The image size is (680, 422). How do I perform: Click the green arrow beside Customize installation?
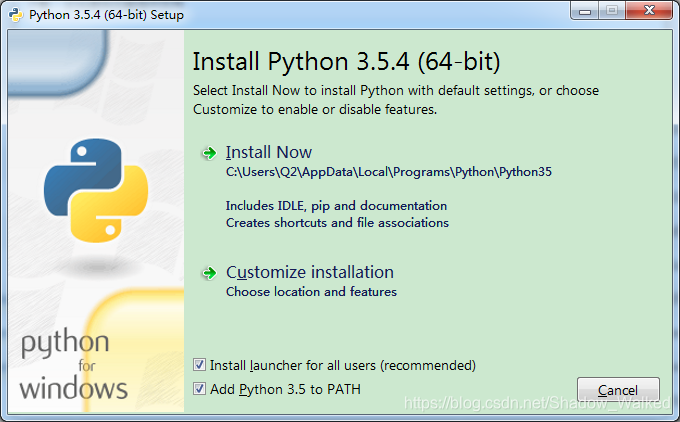[x=209, y=273]
